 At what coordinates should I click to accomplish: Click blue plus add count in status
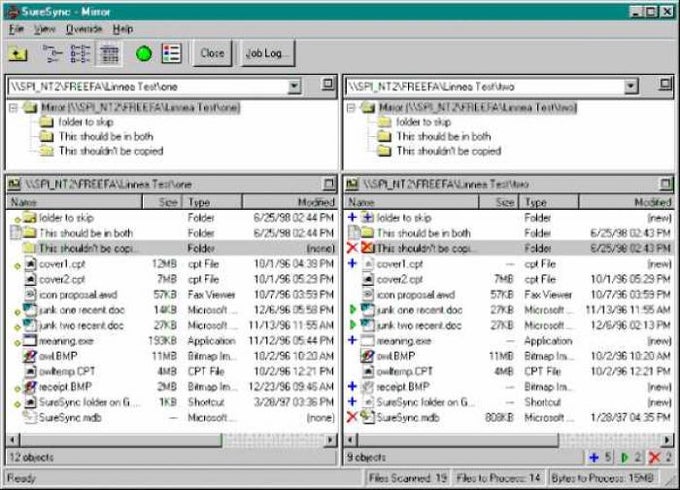click(x=600, y=457)
